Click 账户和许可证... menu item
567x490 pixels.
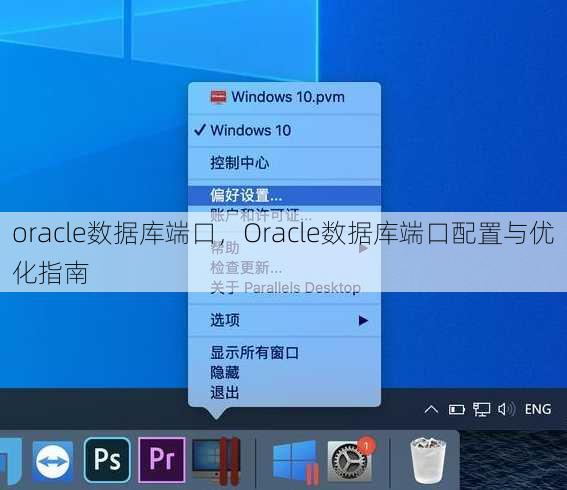[284, 215]
